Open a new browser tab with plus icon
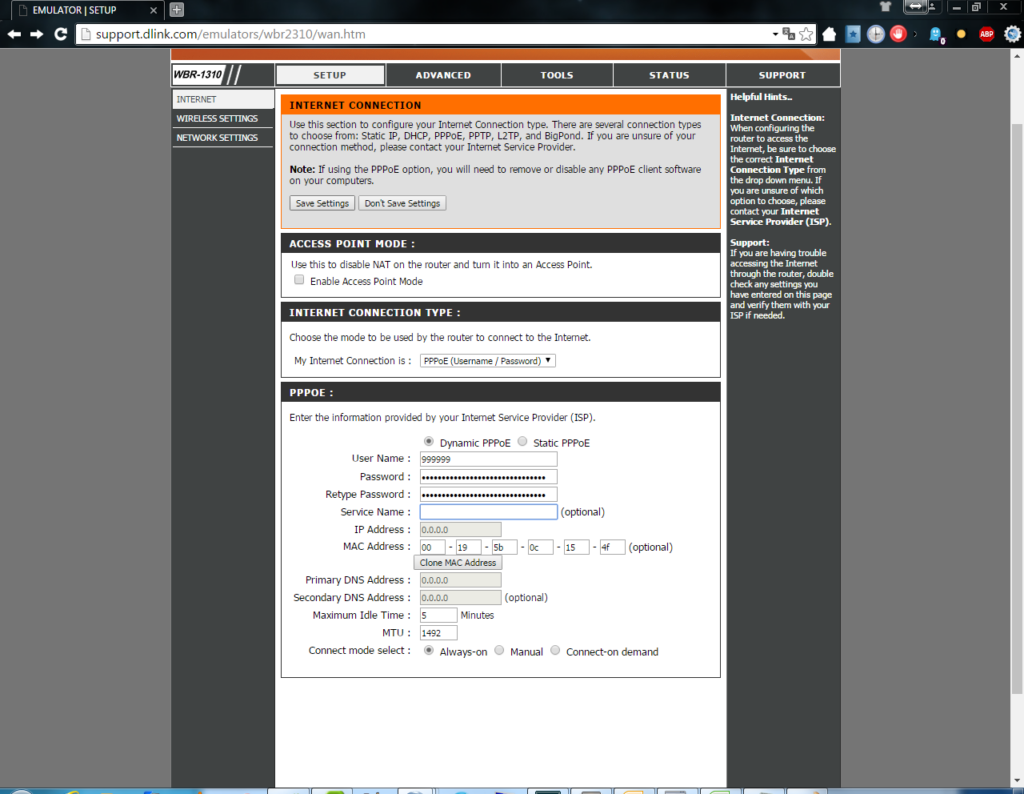This screenshot has height=794, width=1024. 177,10
